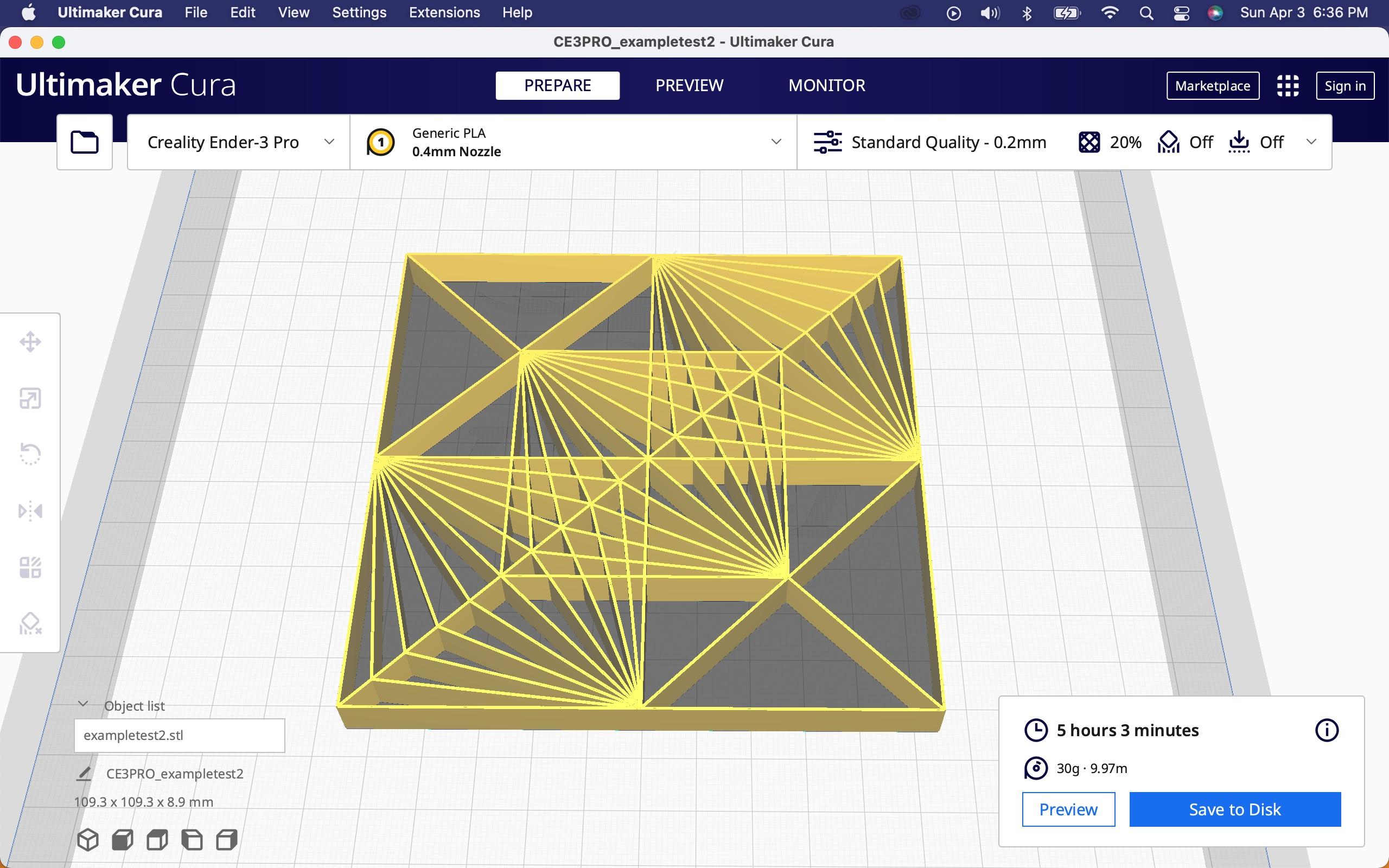Select the Mirror tool in sidebar
1389x868 pixels.
click(x=30, y=510)
